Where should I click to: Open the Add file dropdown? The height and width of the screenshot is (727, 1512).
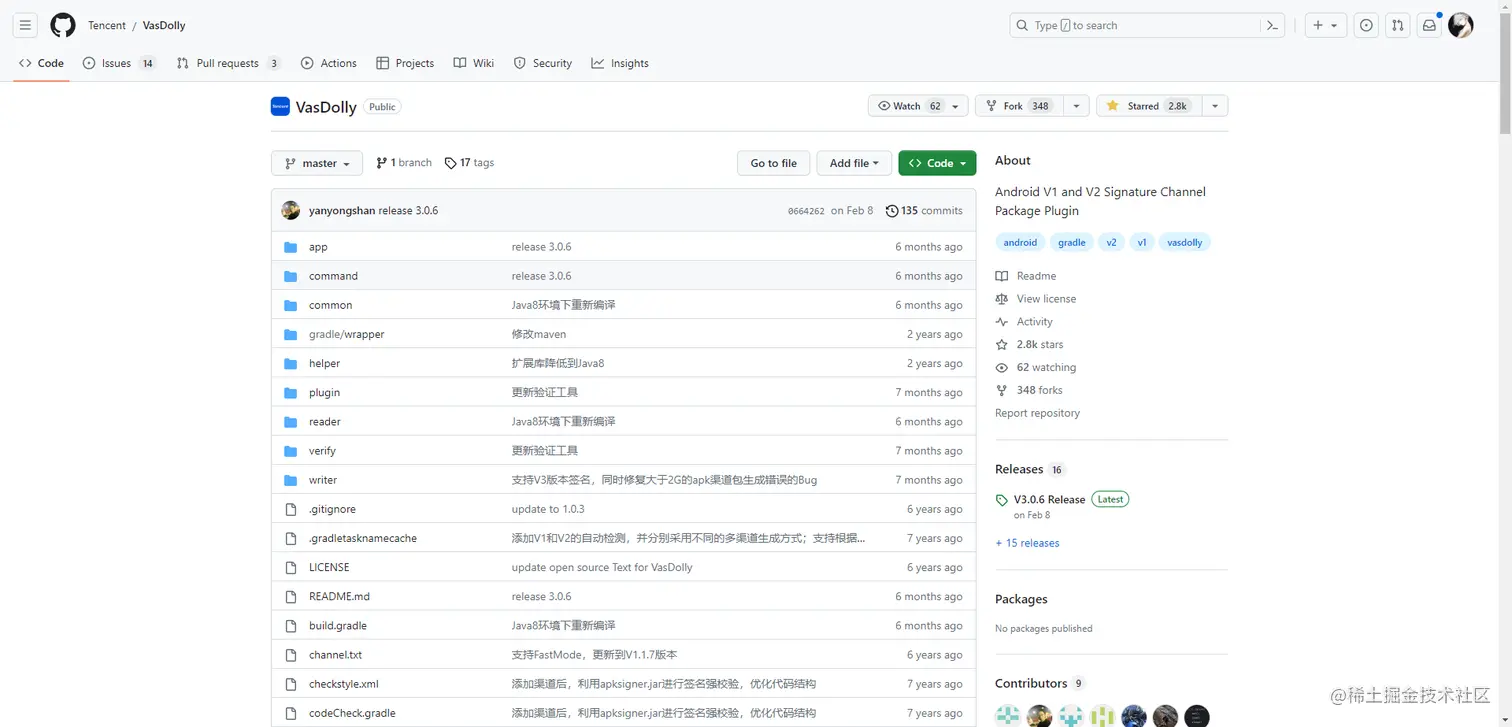click(x=853, y=163)
